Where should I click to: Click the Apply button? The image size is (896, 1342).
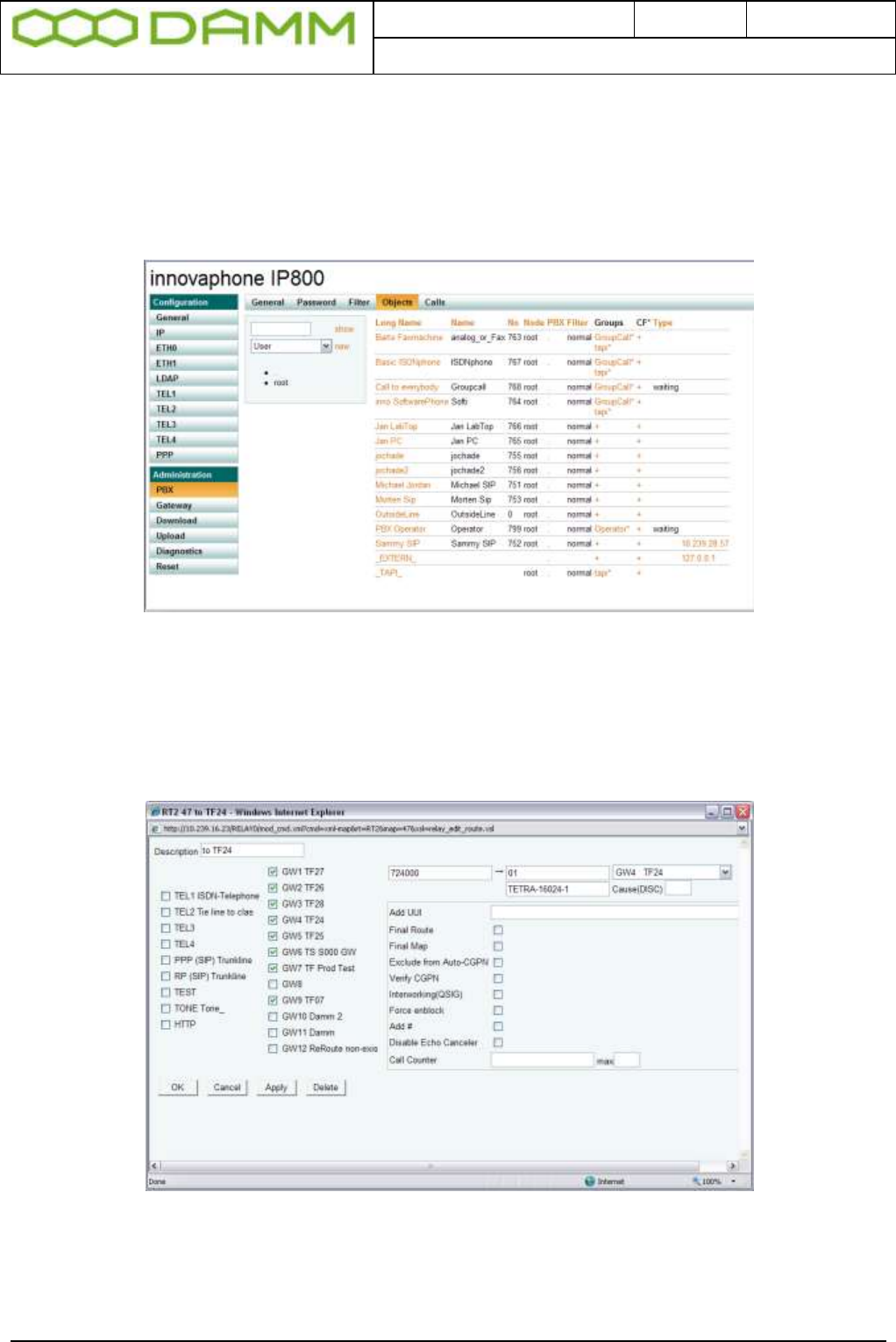[276, 1088]
